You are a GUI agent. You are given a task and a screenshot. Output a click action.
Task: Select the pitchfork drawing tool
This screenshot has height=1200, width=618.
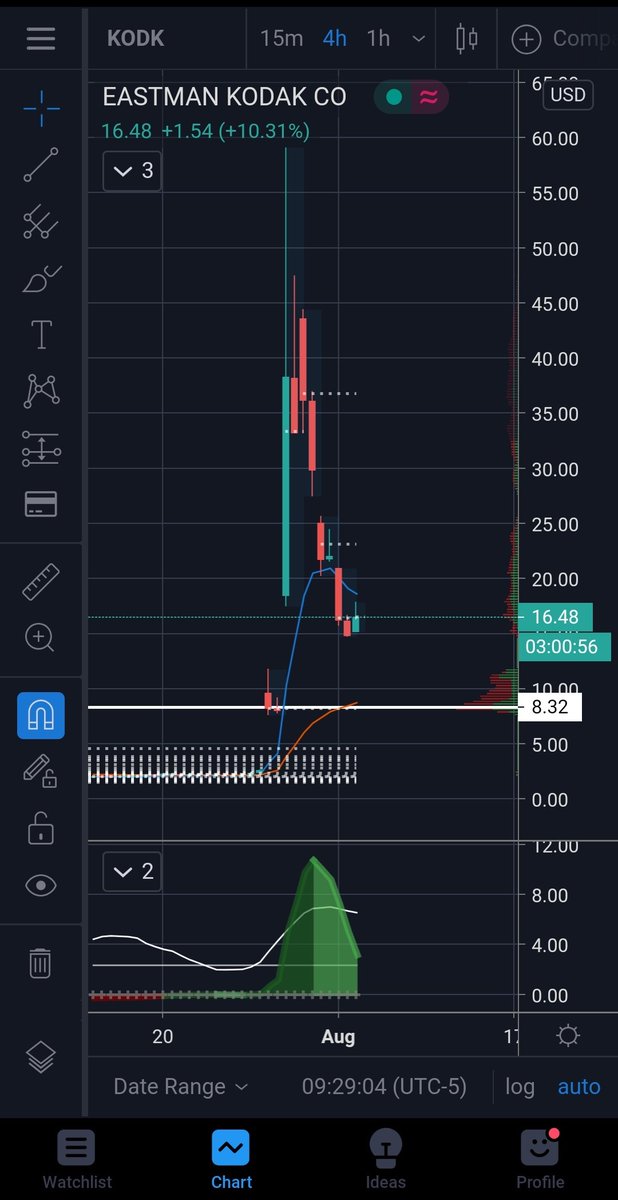pos(41,222)
